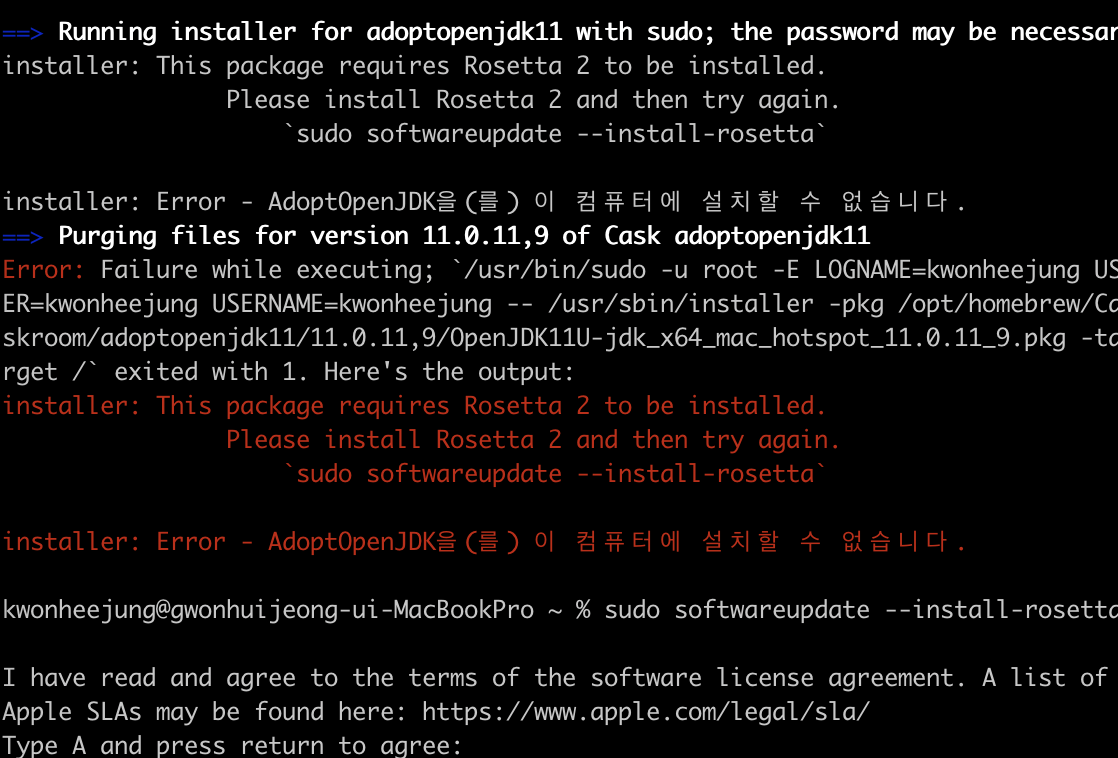
Task: Click the blue arrow before 'Running installer'
Action: (x=23, y=33)
